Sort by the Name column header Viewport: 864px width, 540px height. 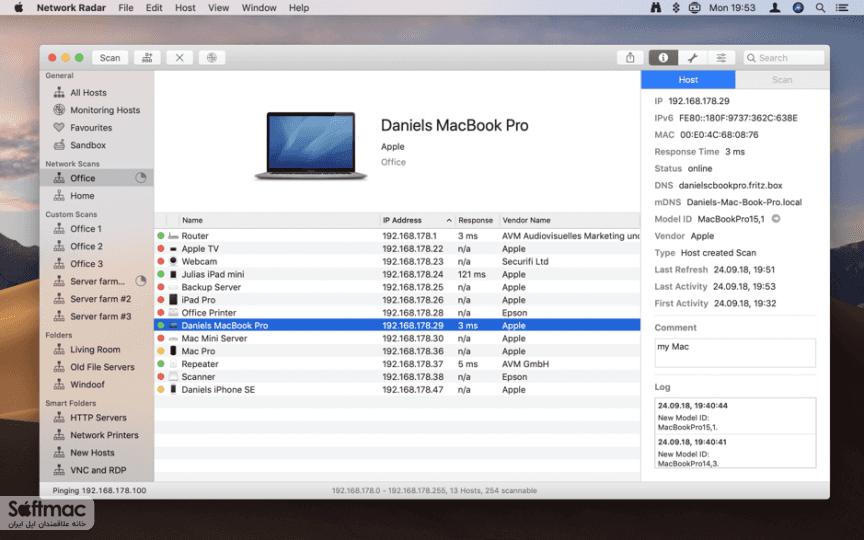[x=279, y=220]
